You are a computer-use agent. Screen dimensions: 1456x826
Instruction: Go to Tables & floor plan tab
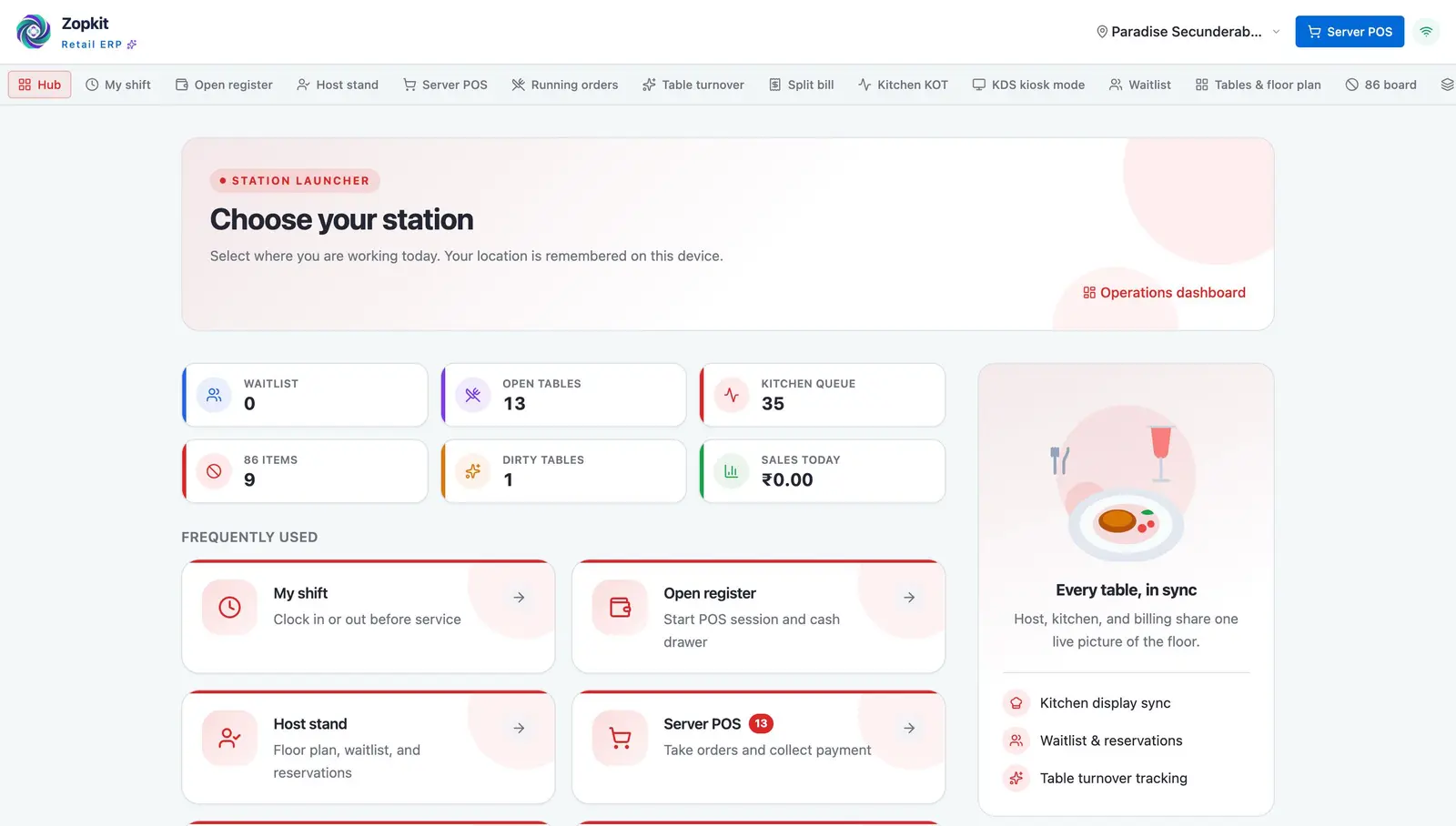1258,85
